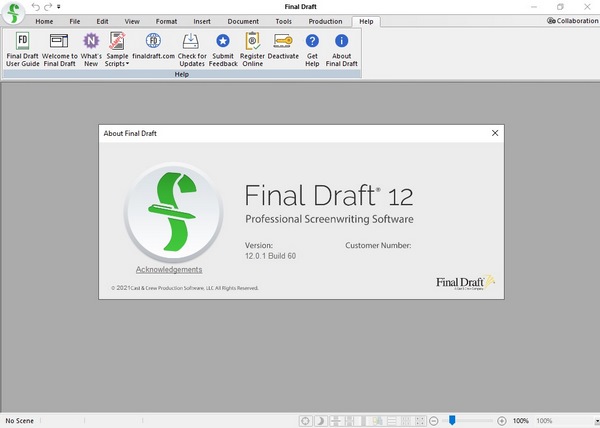This screenshot has height=428, width=600.
Task: Open the Acknowledgements link
Action: [x=169, y=270]
